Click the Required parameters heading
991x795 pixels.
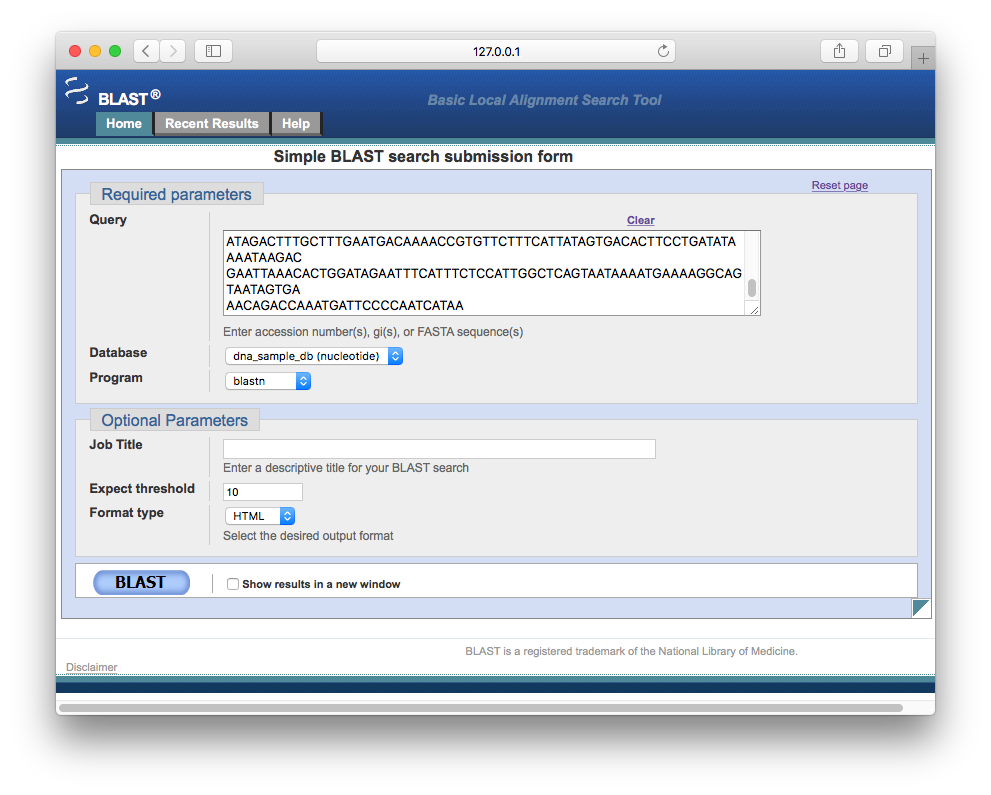176,194
